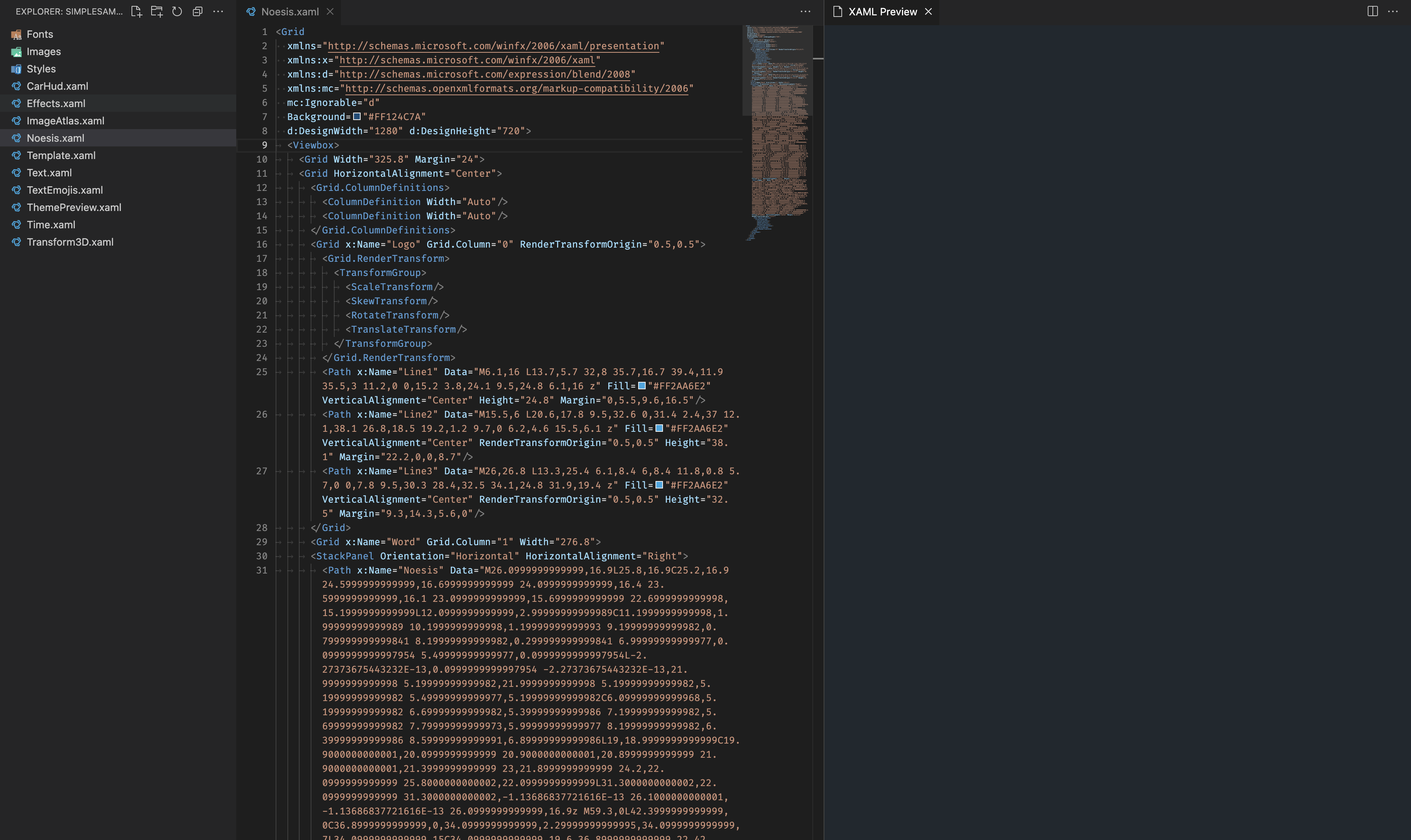This screenshot has height=840, width=1411.
Task: Click the ScaleTransform tag on line 19
Action: click(x=394, y=287)
